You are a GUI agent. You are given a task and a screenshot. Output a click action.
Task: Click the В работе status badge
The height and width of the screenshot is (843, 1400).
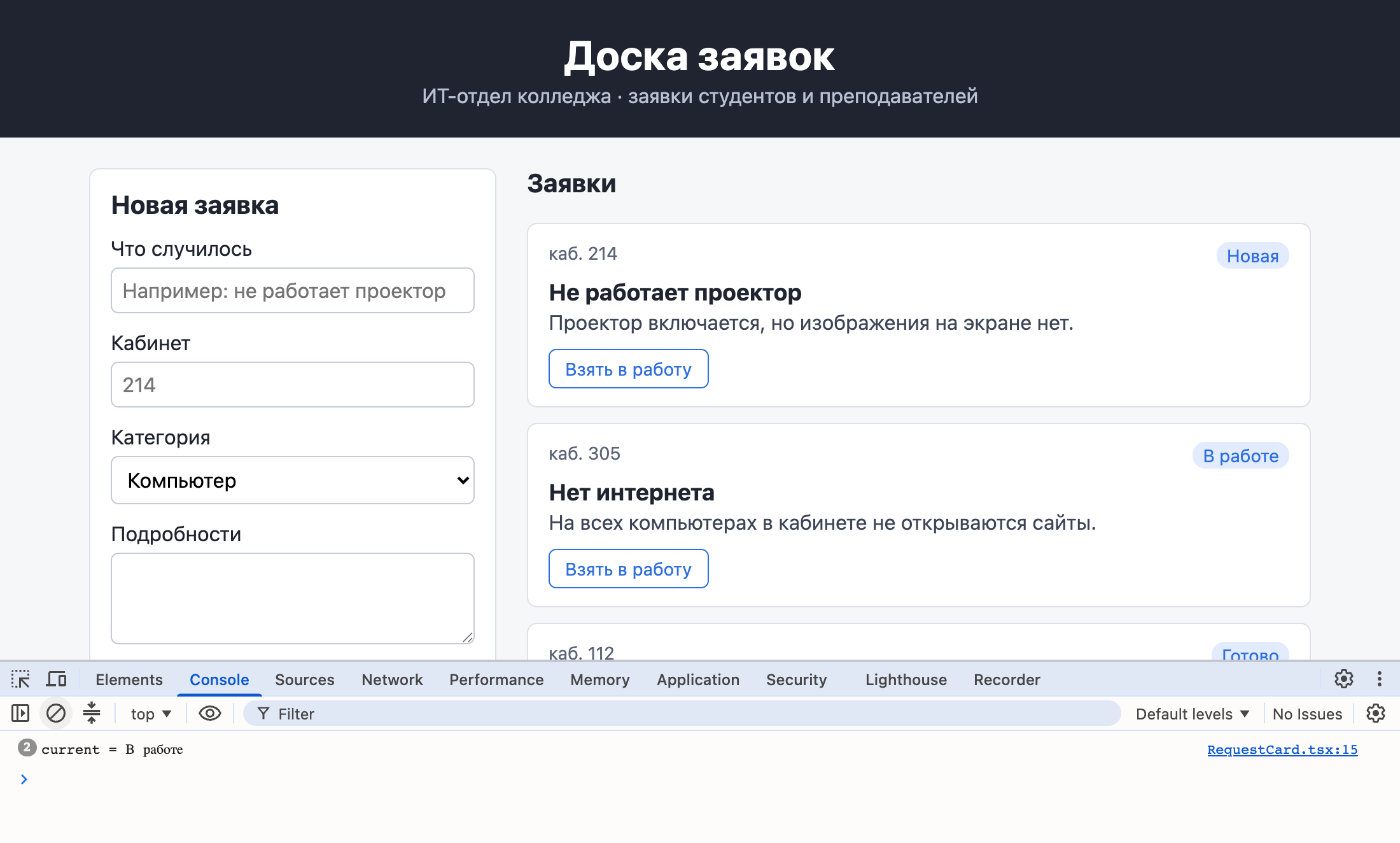click(x=1240, y=456)
